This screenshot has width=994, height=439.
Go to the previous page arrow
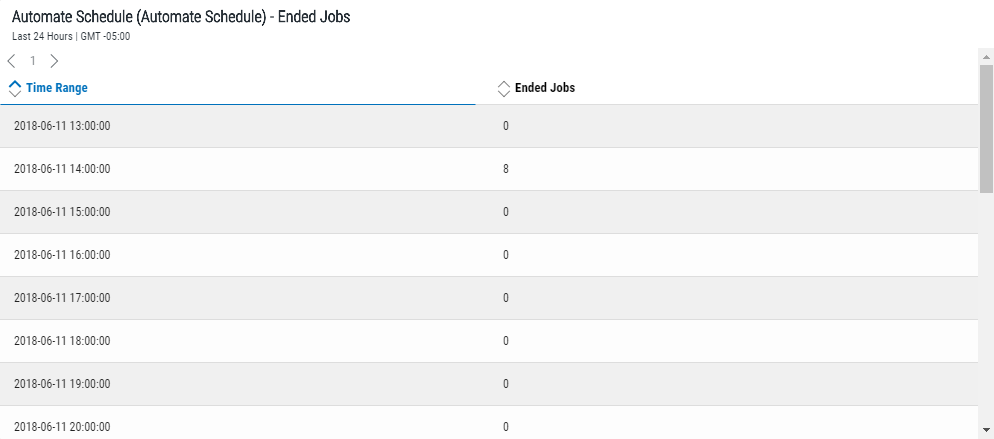pyautogui.click(x=11, y=61)
